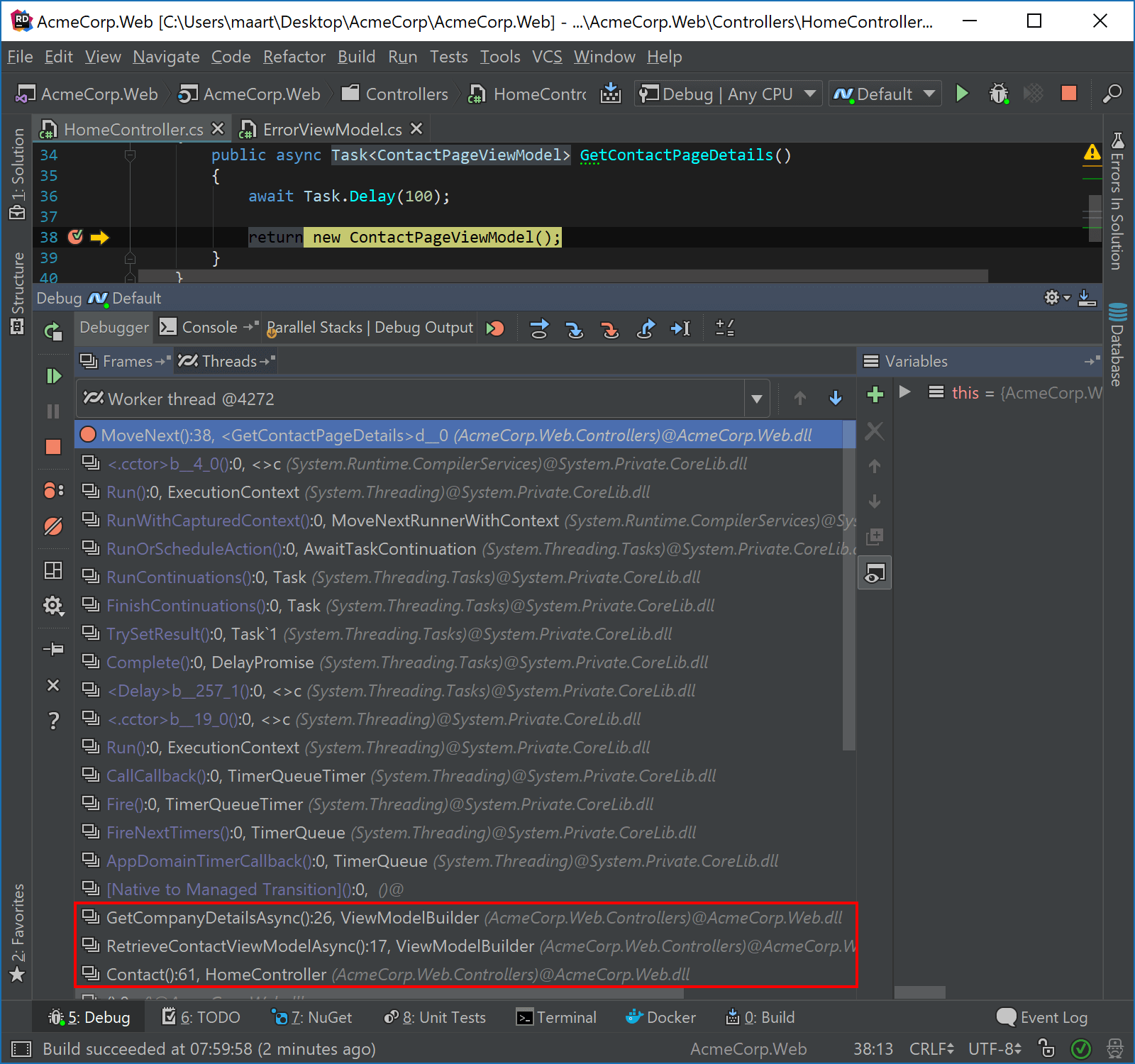Open the Event Log
The height and width of the screenshot is (1064, 1135).
[x=1042, y=1017]
